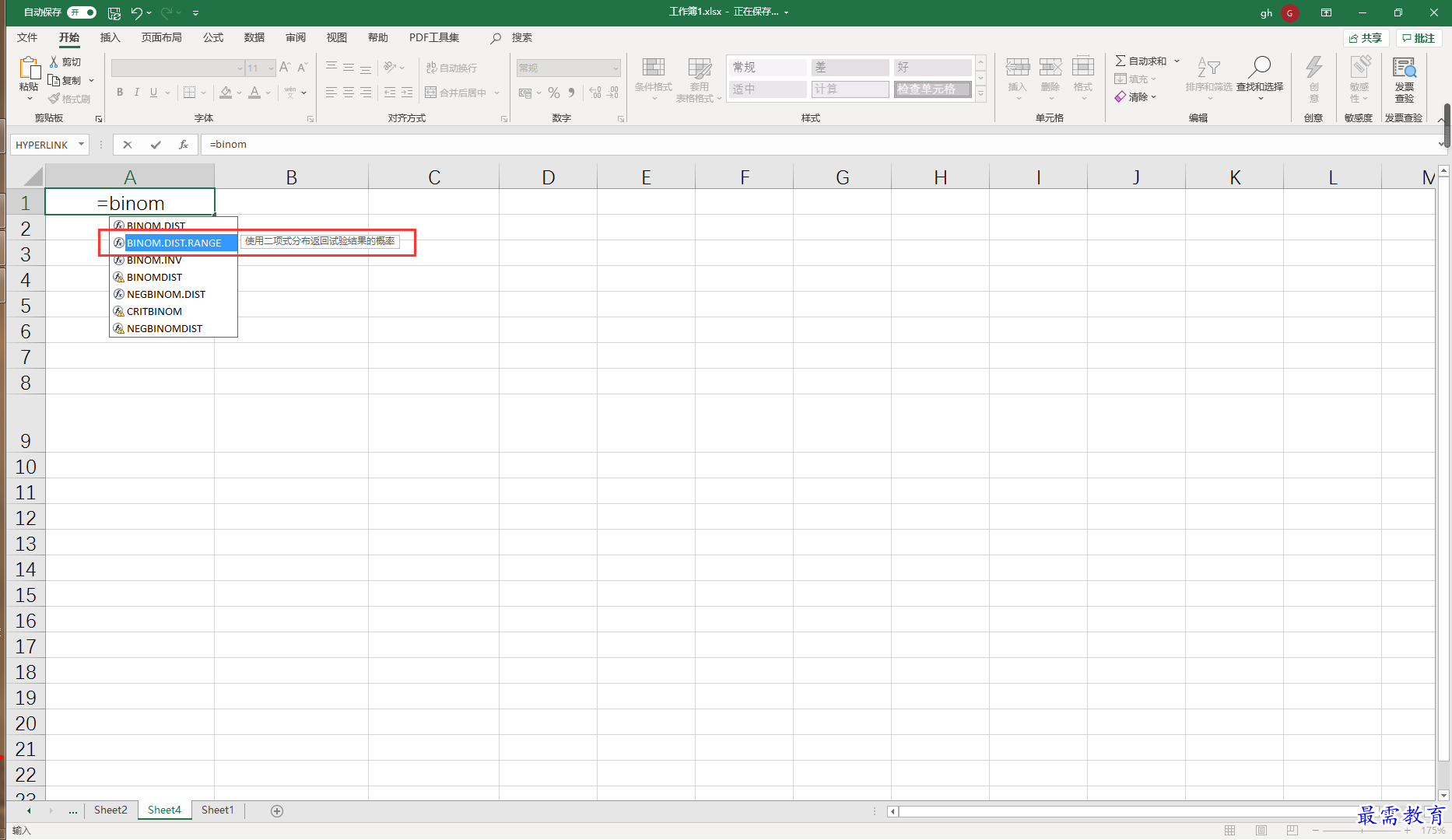Open the Sheet2 tab

point(110,810)
